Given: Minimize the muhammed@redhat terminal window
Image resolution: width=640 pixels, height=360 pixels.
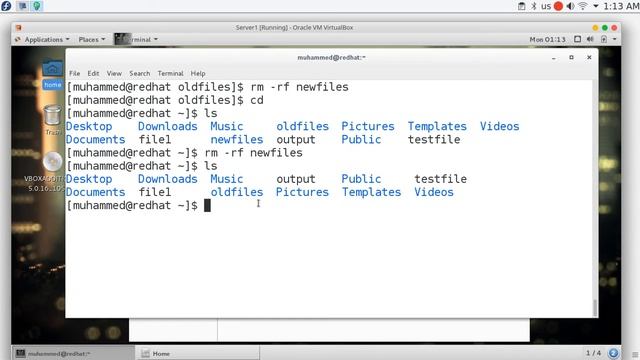Looking at the screenshot, I should coord(553,58).
